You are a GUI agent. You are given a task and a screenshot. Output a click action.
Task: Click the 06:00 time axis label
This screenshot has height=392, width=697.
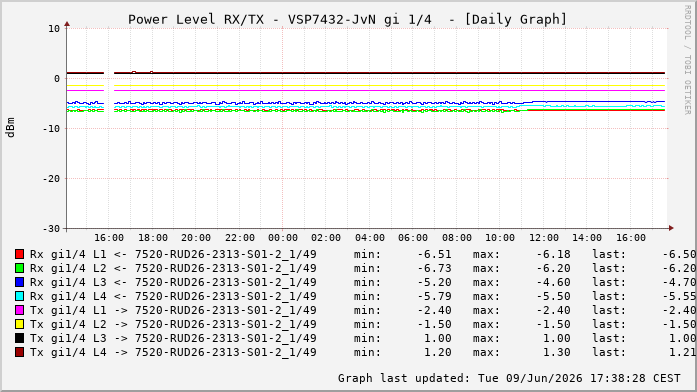(413, 238)
